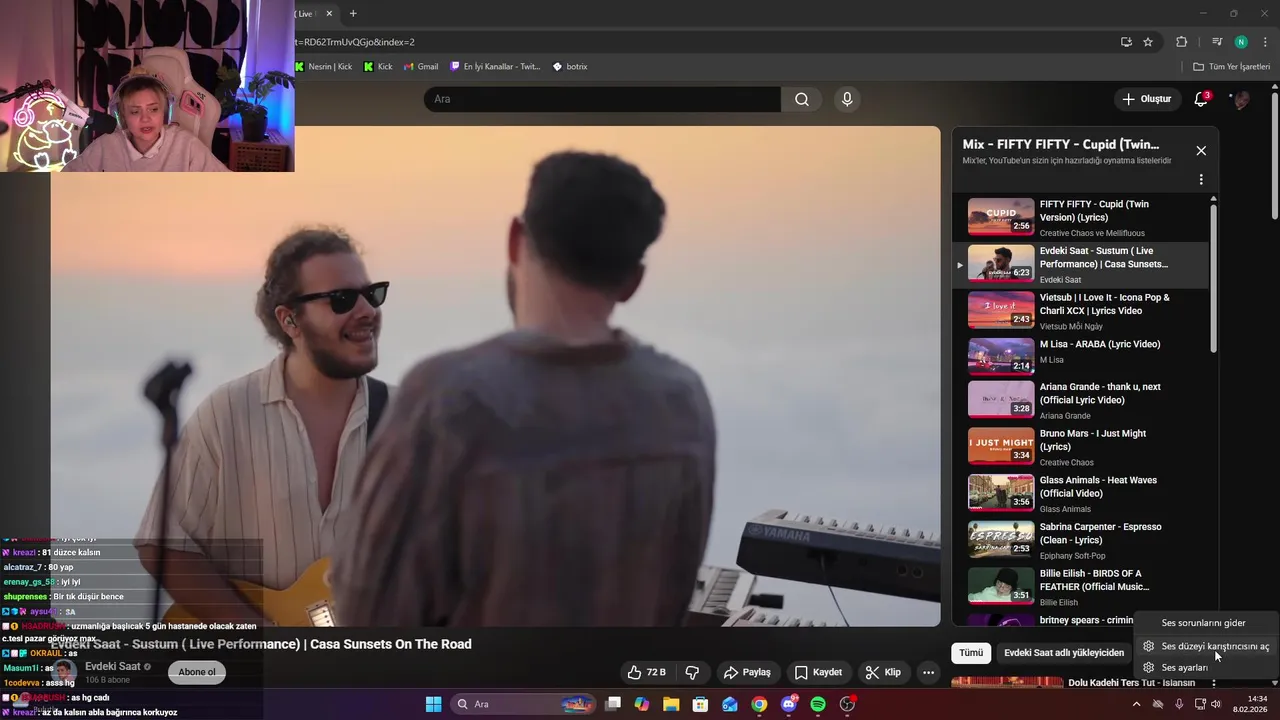Viewport: 1280px width, 720px height.
Task: Open Chrome media controls icon
Action: (x=1217, y=42)
